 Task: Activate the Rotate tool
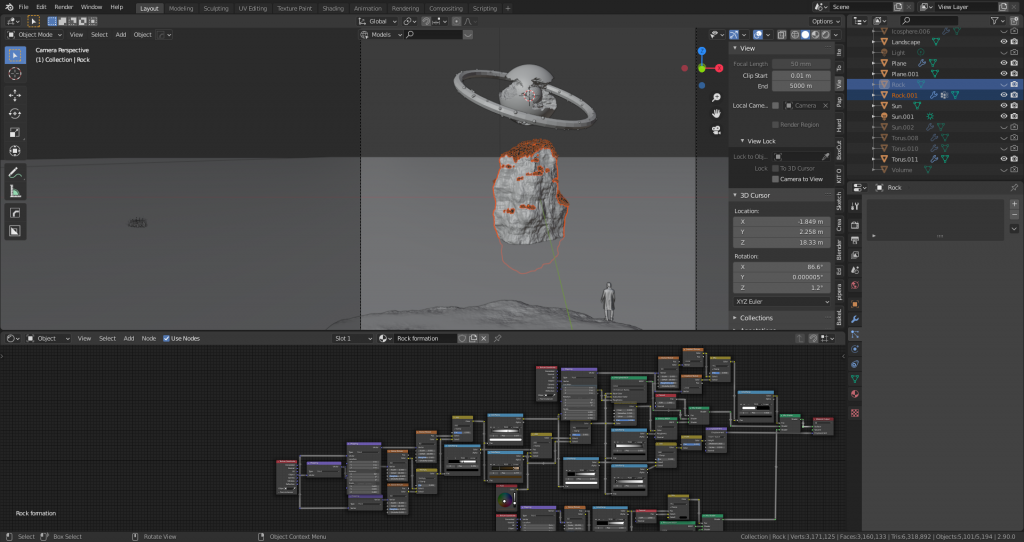(x=15, y=114)
